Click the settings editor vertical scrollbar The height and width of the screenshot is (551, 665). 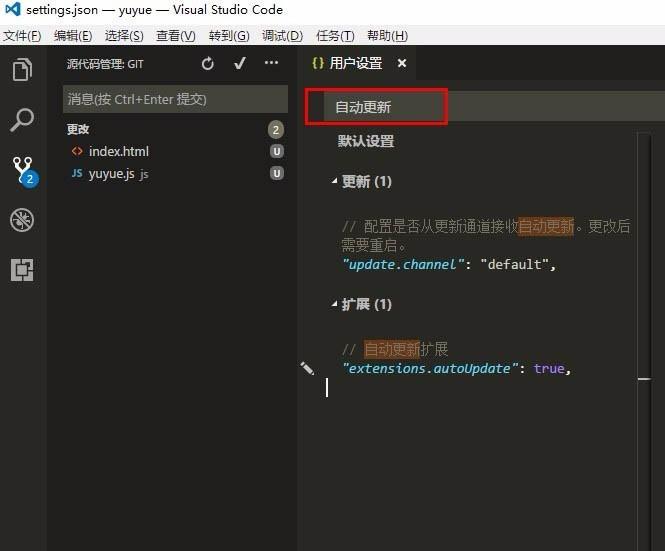644,339
